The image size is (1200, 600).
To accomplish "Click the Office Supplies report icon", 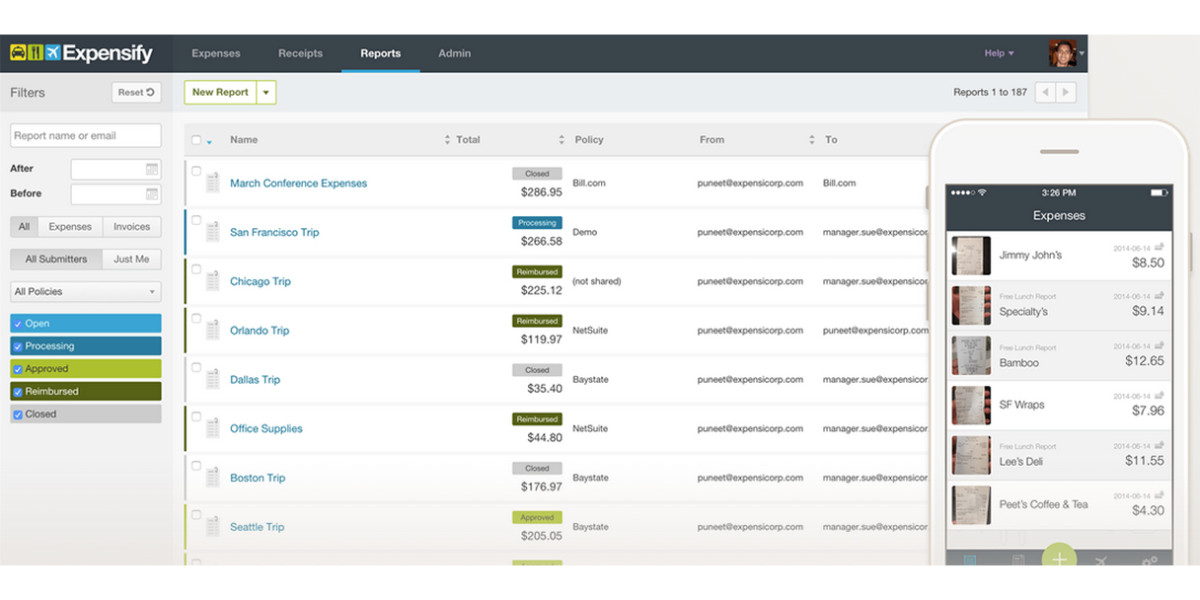I will [212, 428].
